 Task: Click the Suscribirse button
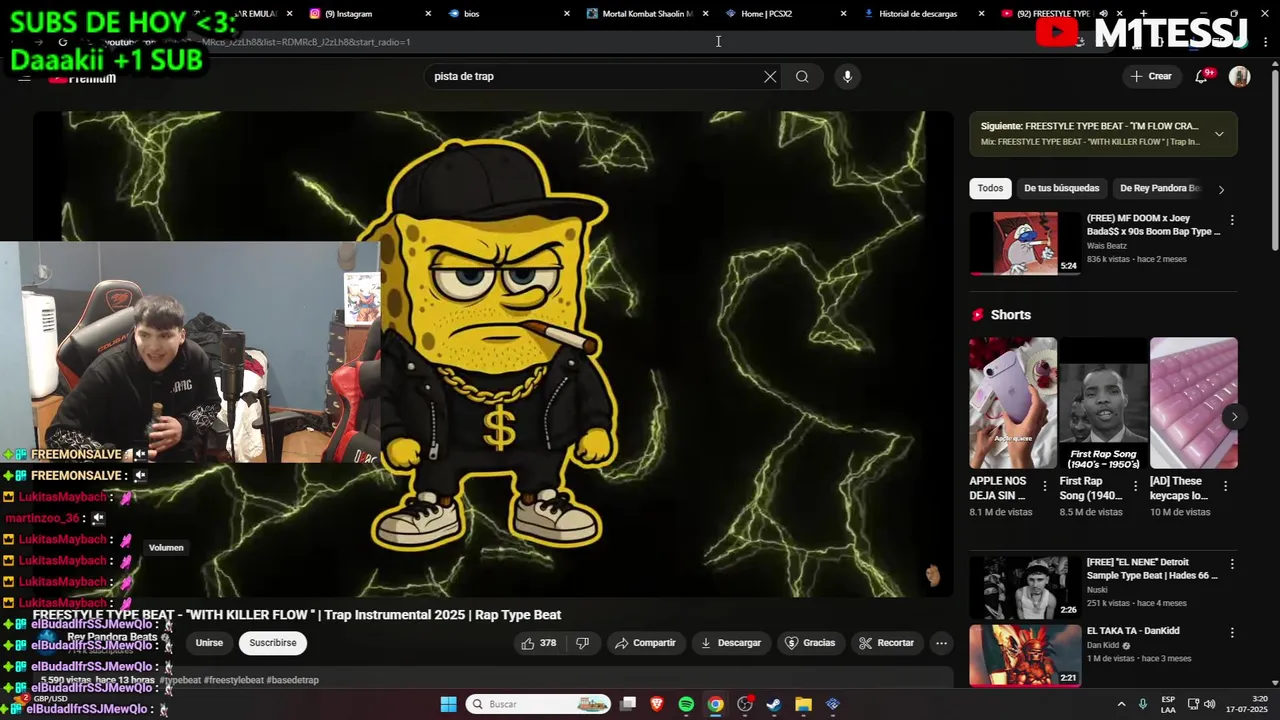[x=273, y=643]
